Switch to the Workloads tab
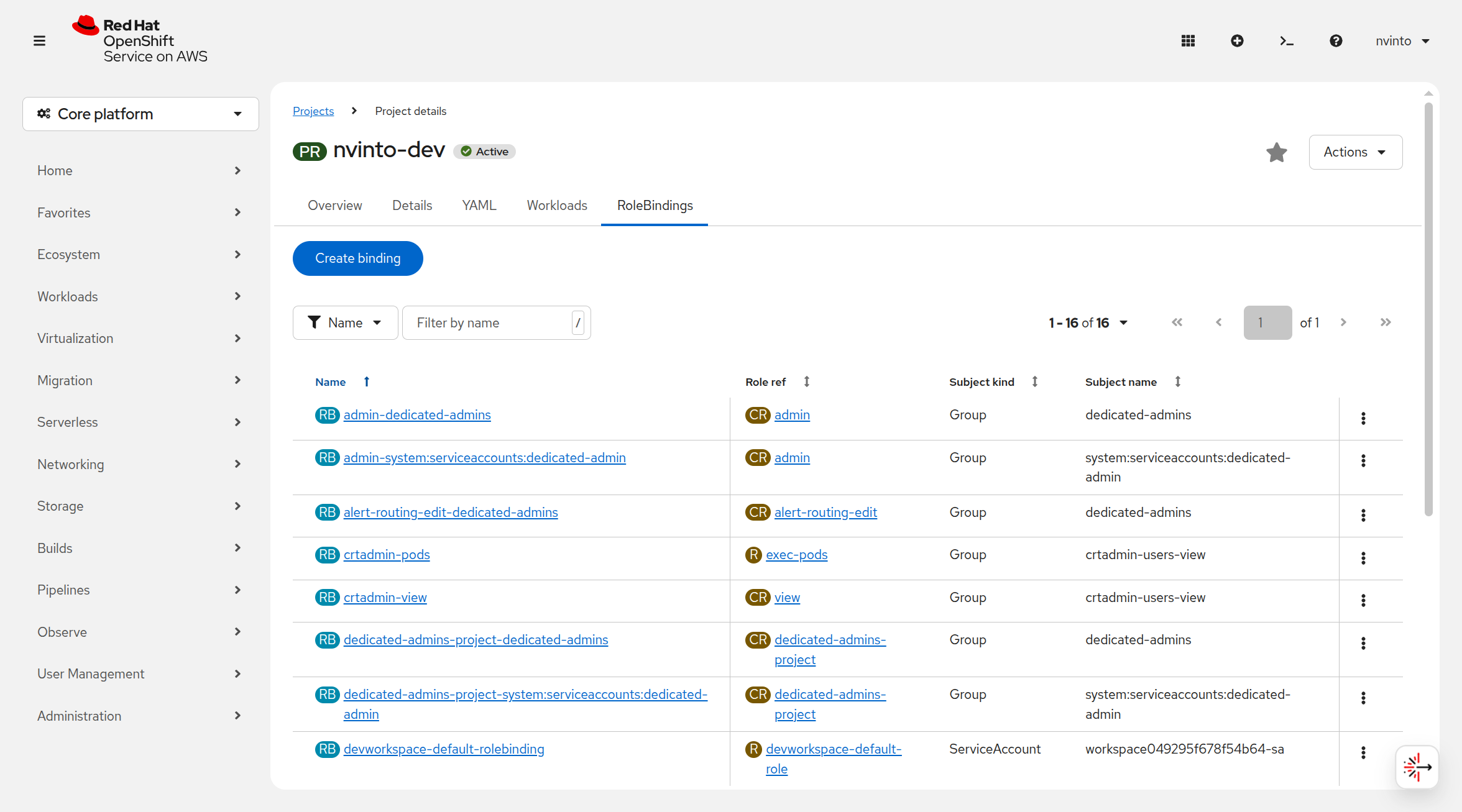The image size is (1462, 812). pyautogui.click(x=557, y=206)
